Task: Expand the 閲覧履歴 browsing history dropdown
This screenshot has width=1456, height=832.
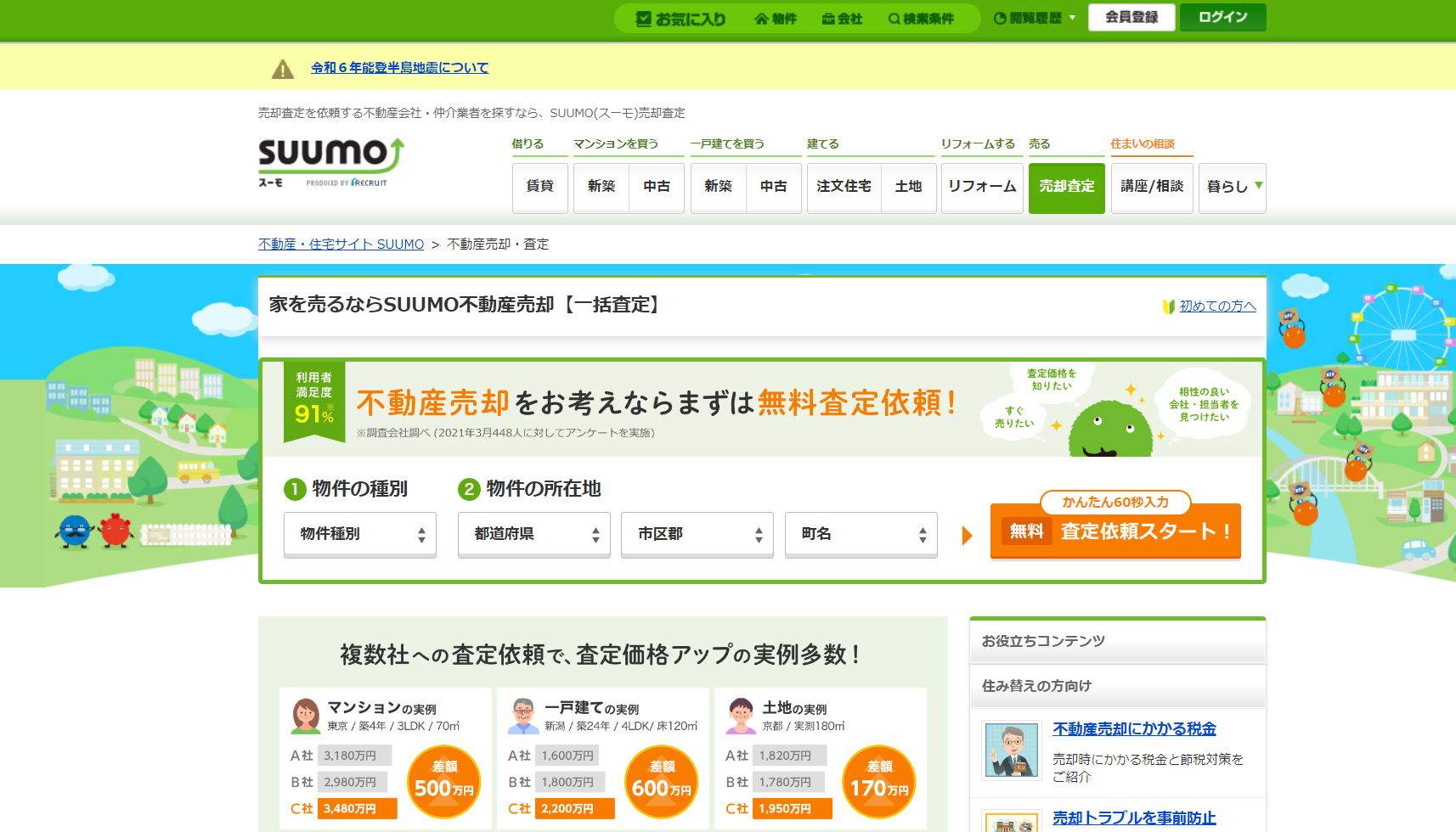Action: (x=1035, y=19)
